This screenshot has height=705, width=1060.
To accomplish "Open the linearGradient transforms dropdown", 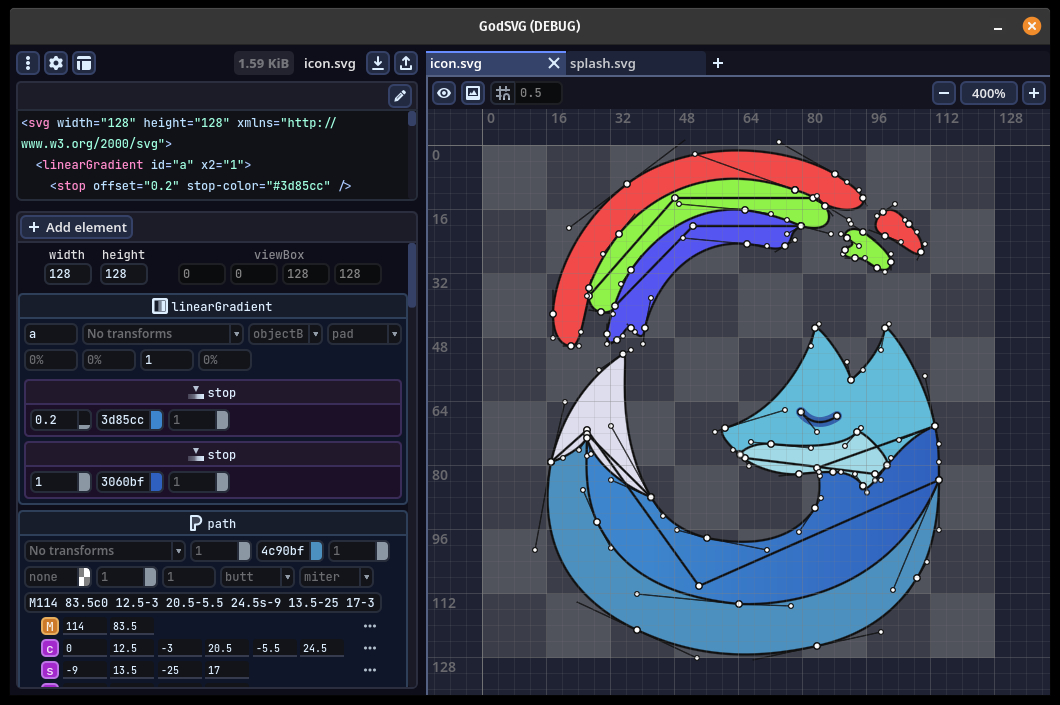I will (x=163, y=334).
